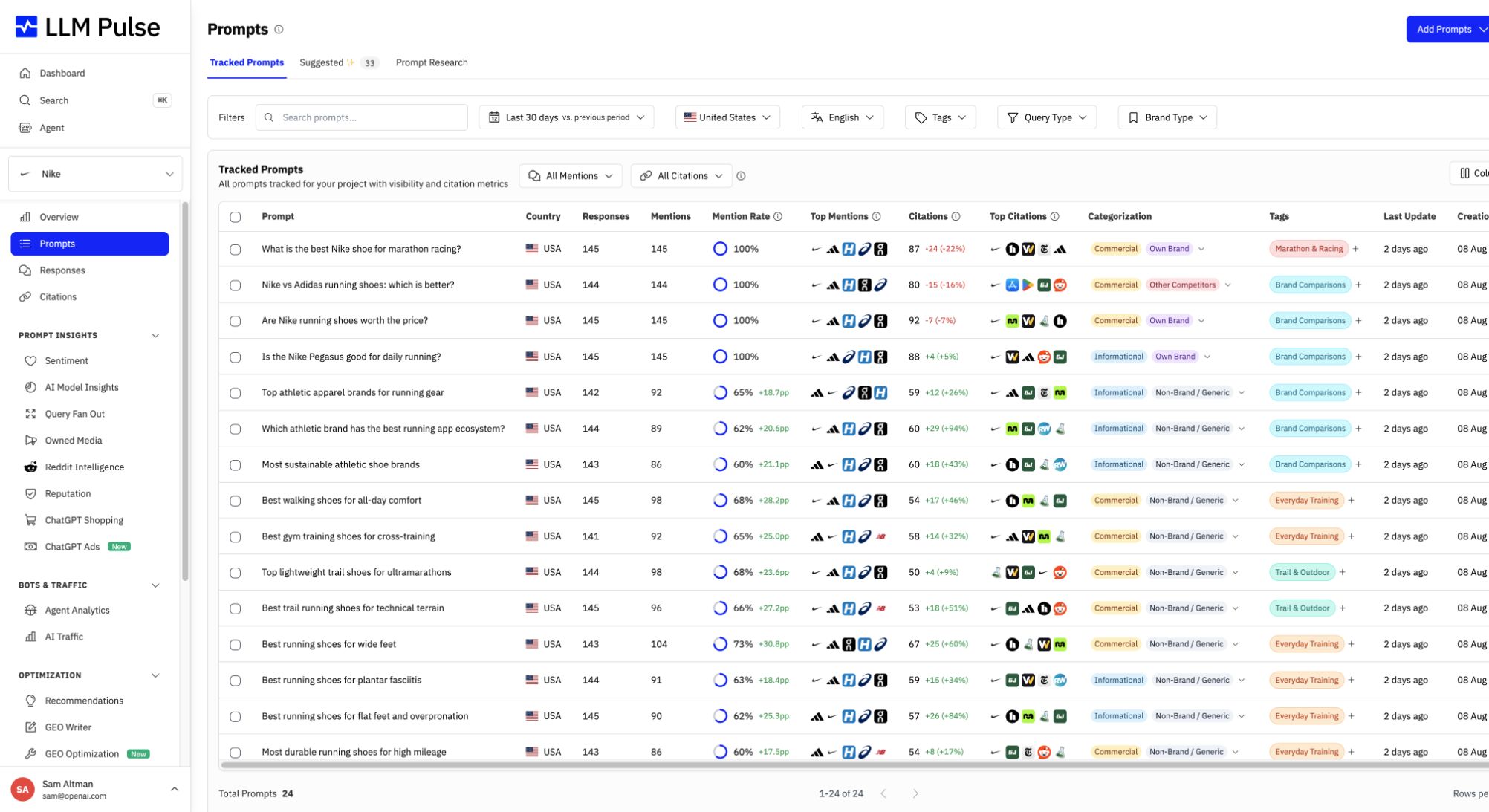
Task: Check the top athletic apparel brands row
Action: coord(236,393)
